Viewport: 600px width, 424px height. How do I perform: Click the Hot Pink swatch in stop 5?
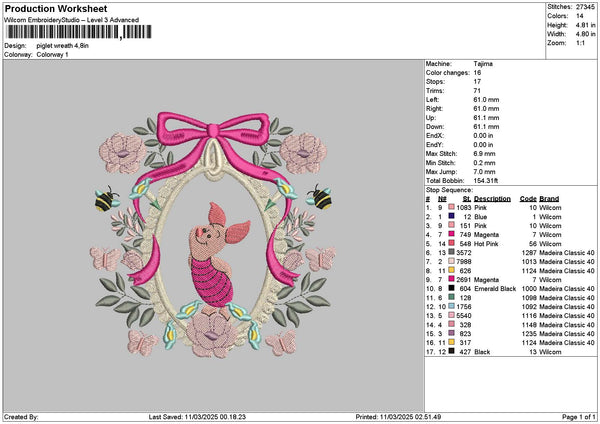click(452, 243)
